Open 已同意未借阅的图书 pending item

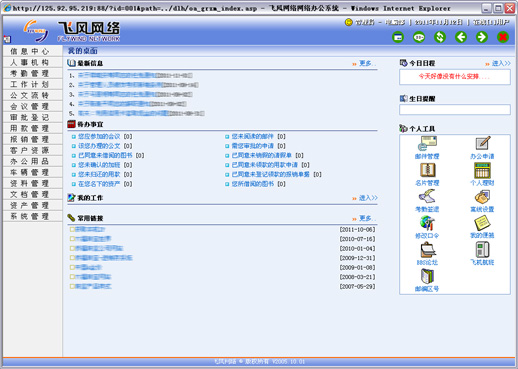point(105,155)
